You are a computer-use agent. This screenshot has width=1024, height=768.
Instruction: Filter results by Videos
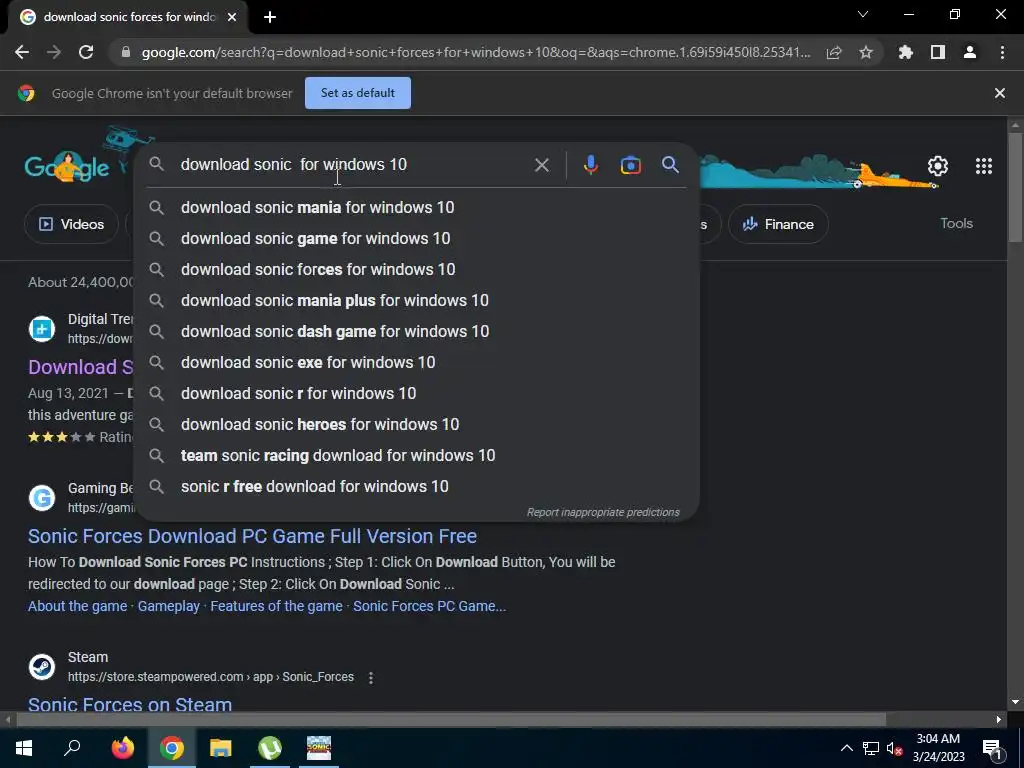tap(71, 224)
